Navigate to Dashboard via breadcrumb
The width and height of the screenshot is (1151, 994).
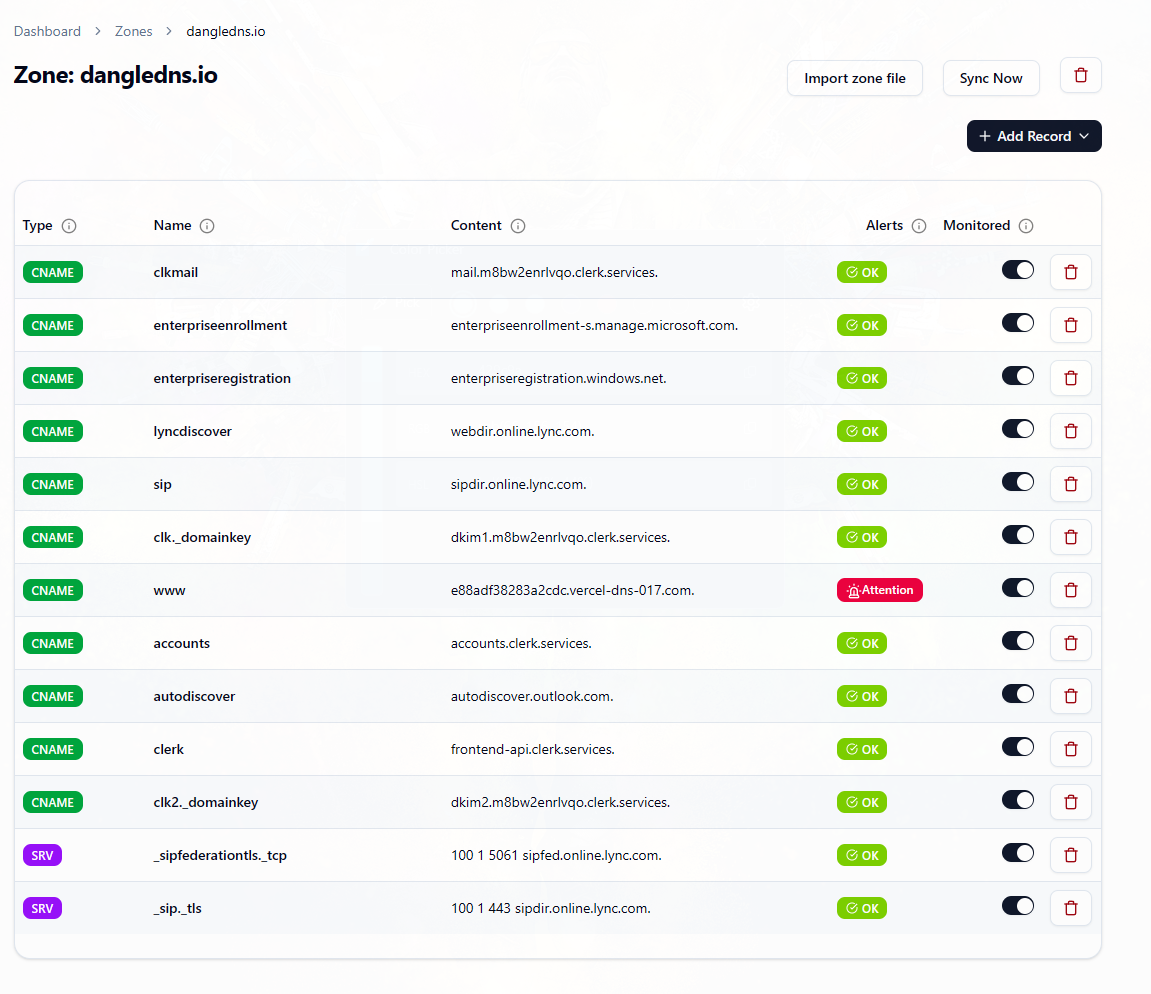pyautogui.click(x=47, y=31)
